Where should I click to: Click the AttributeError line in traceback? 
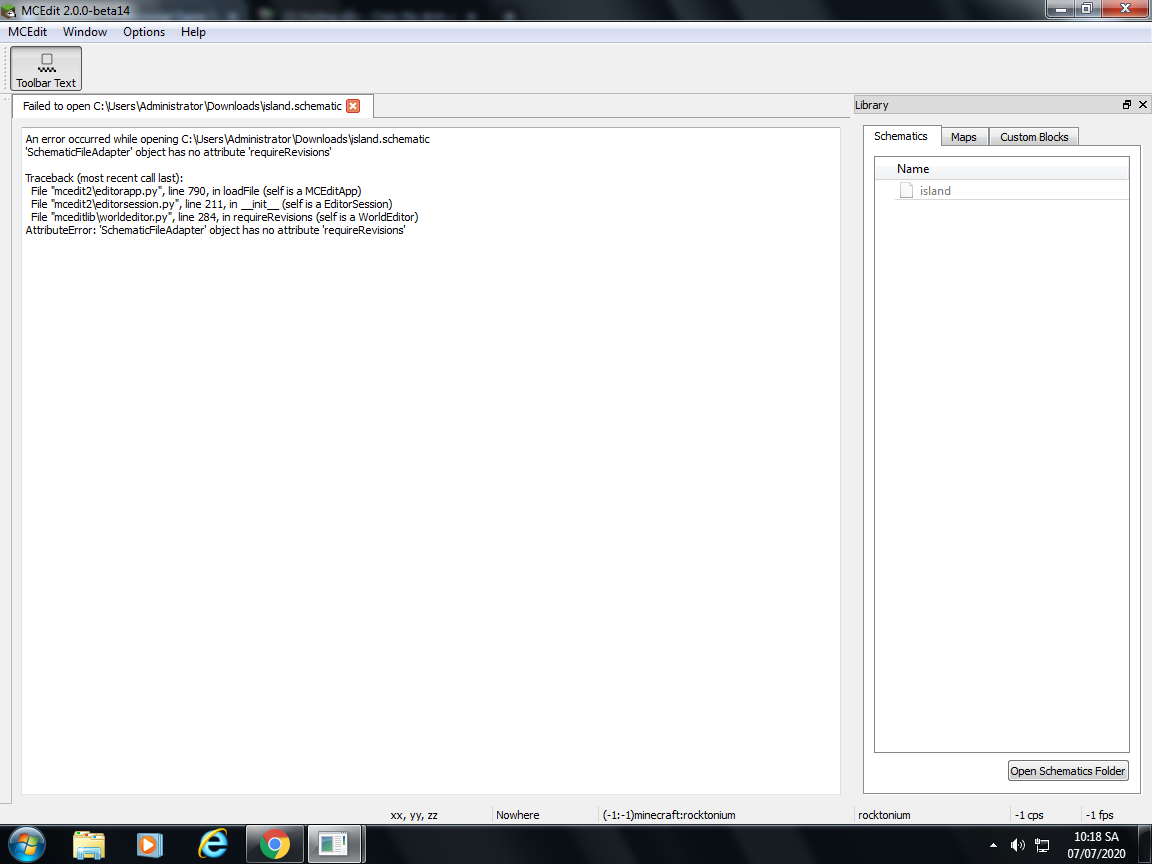click(215, 230)
